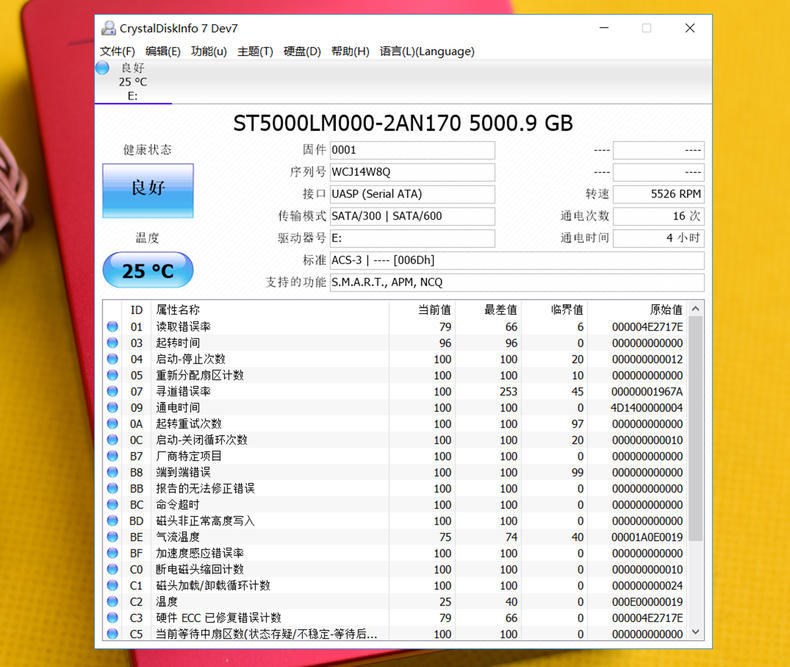Screen dimensions: 790x667
Task: Click status orb for attribute B7 厂商特定项目
Action: [x=112, y=456]
